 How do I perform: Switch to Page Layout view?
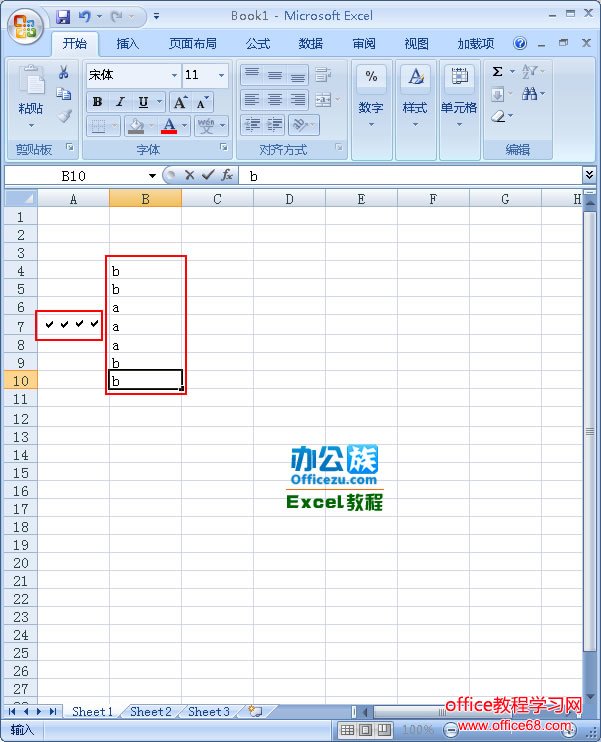coord(365,730)
